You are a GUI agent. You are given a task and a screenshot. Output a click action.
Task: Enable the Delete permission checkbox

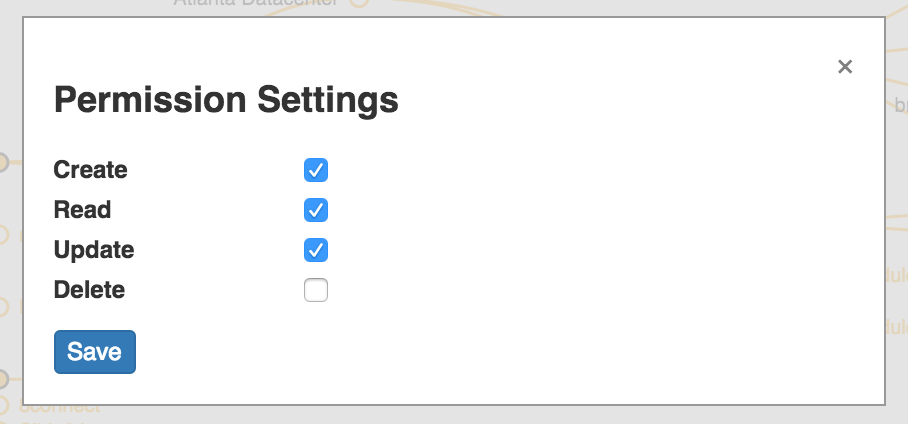[x=316, y=291]
